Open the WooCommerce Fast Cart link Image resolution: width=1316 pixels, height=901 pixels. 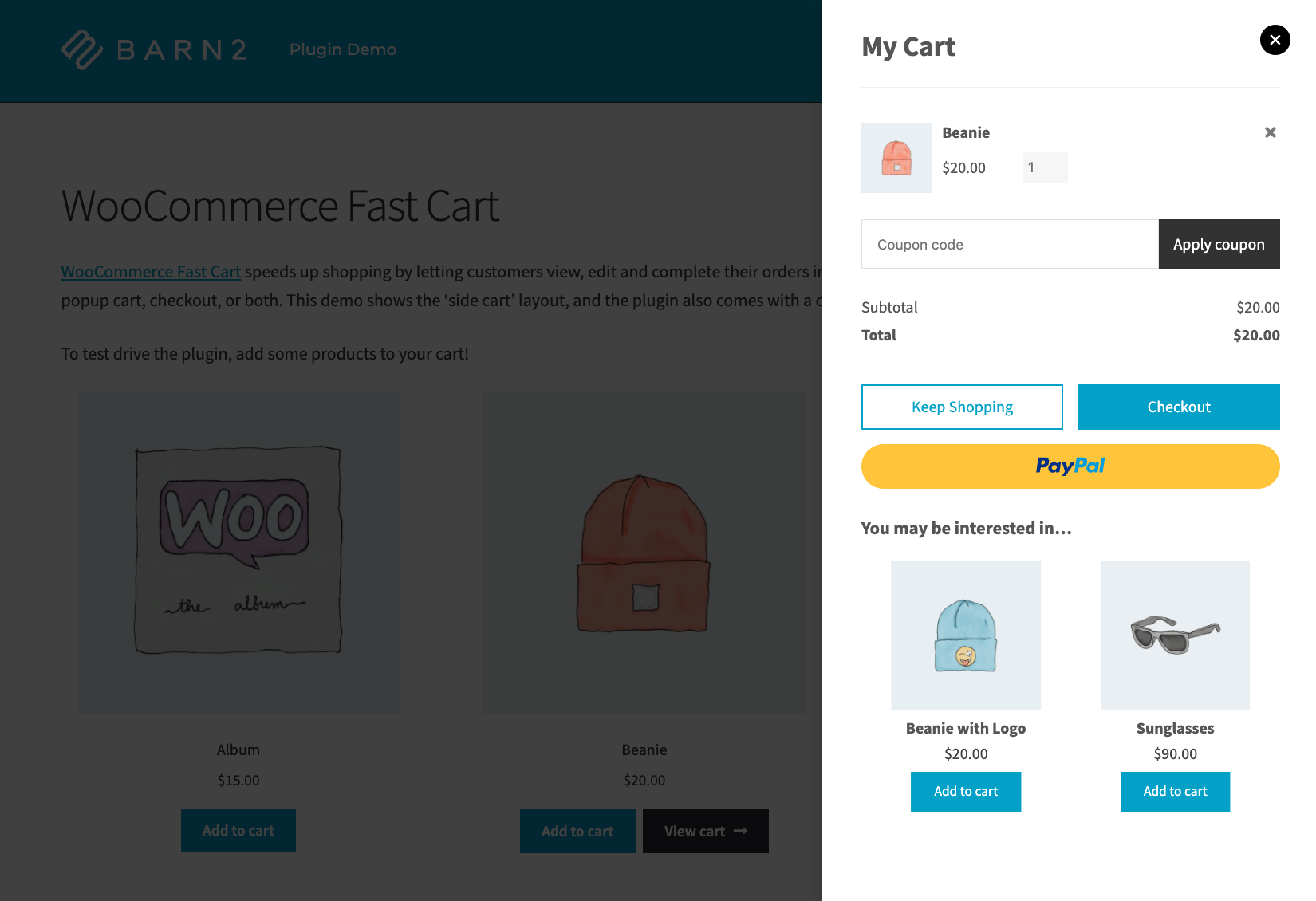point(151,272)
